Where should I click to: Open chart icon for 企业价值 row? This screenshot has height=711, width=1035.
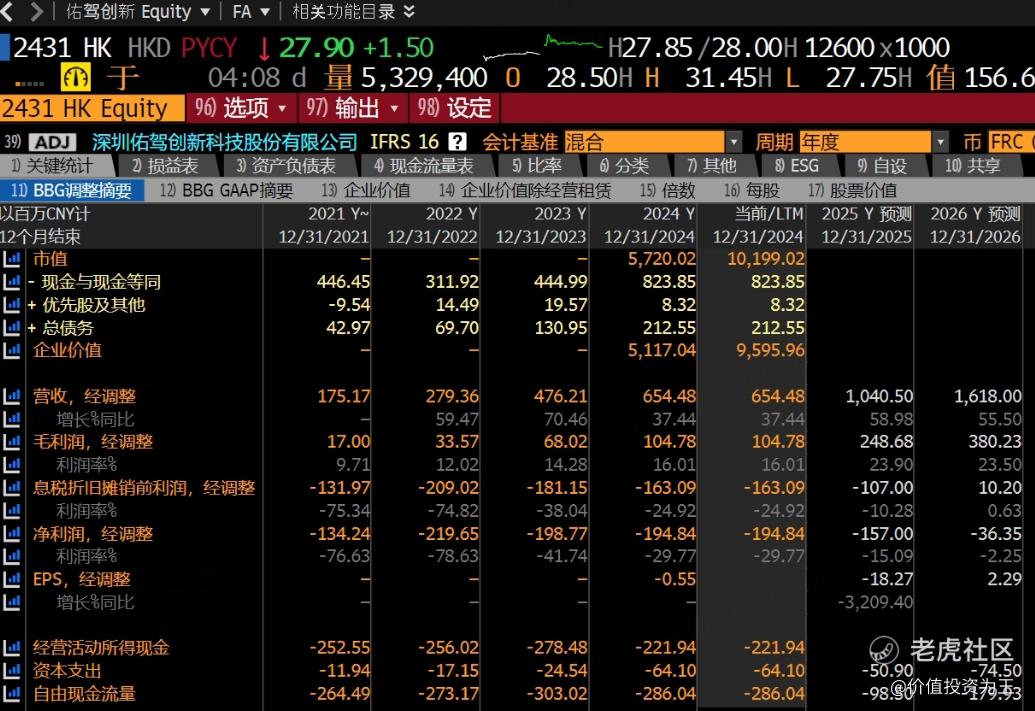[11, 351]
